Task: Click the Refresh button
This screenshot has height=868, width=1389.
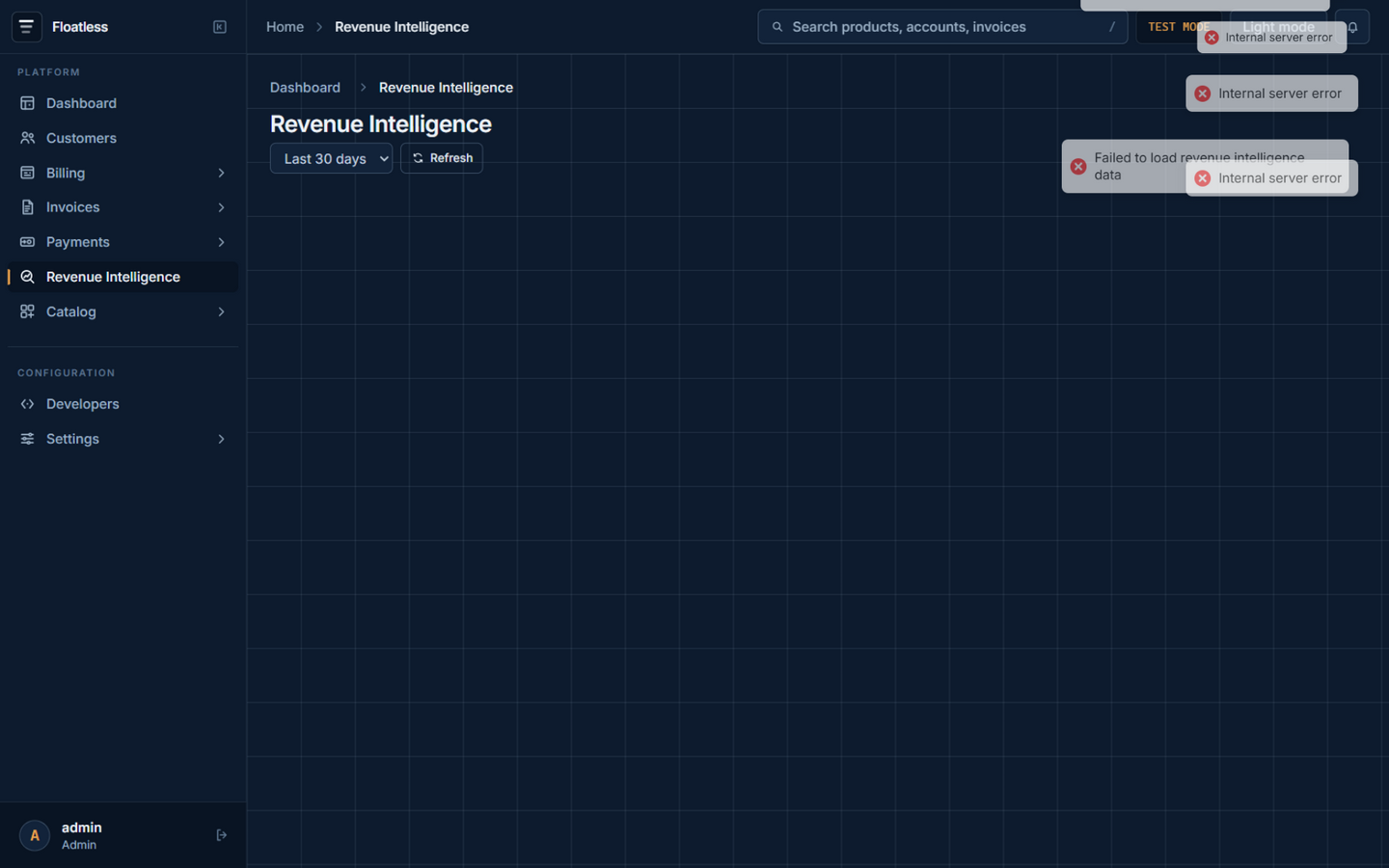Action: [442, 158]
